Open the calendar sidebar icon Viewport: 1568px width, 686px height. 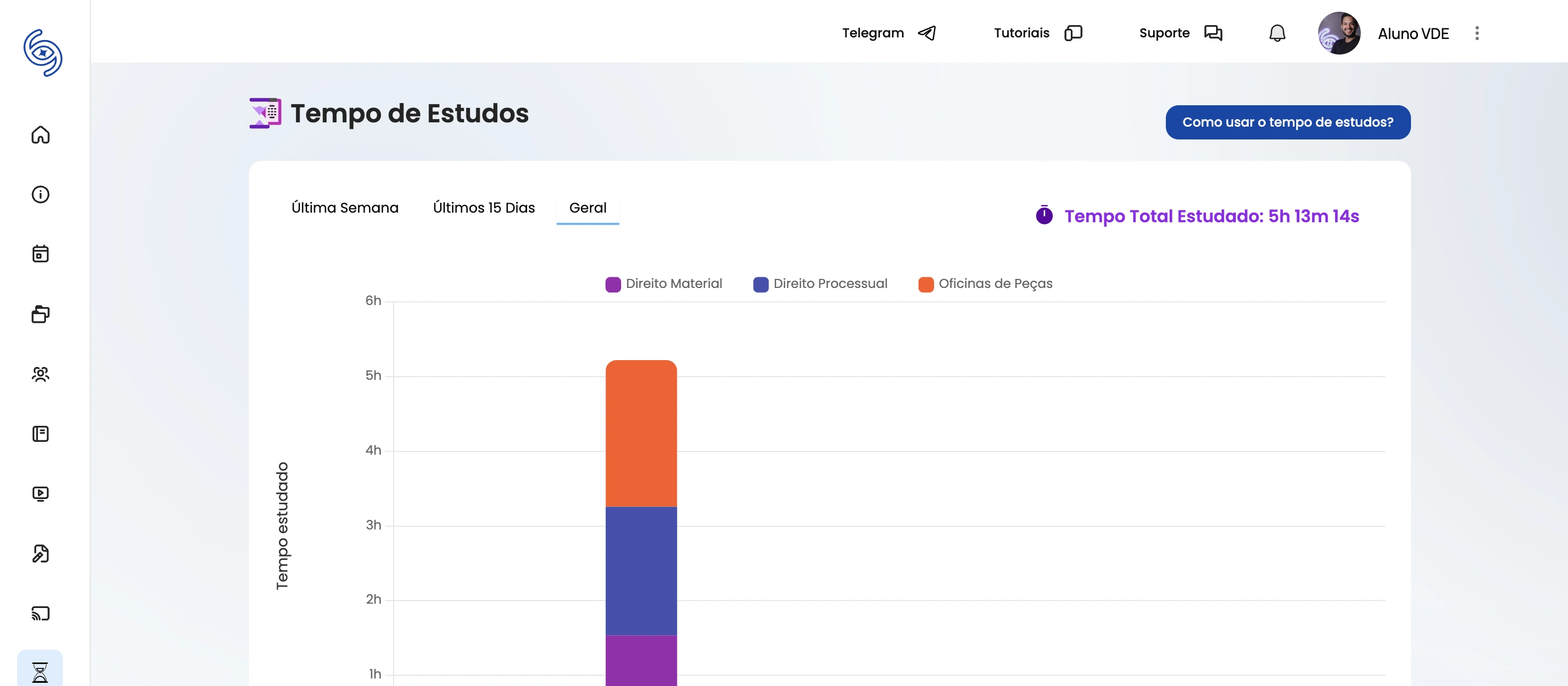click(x=40, y=254)
